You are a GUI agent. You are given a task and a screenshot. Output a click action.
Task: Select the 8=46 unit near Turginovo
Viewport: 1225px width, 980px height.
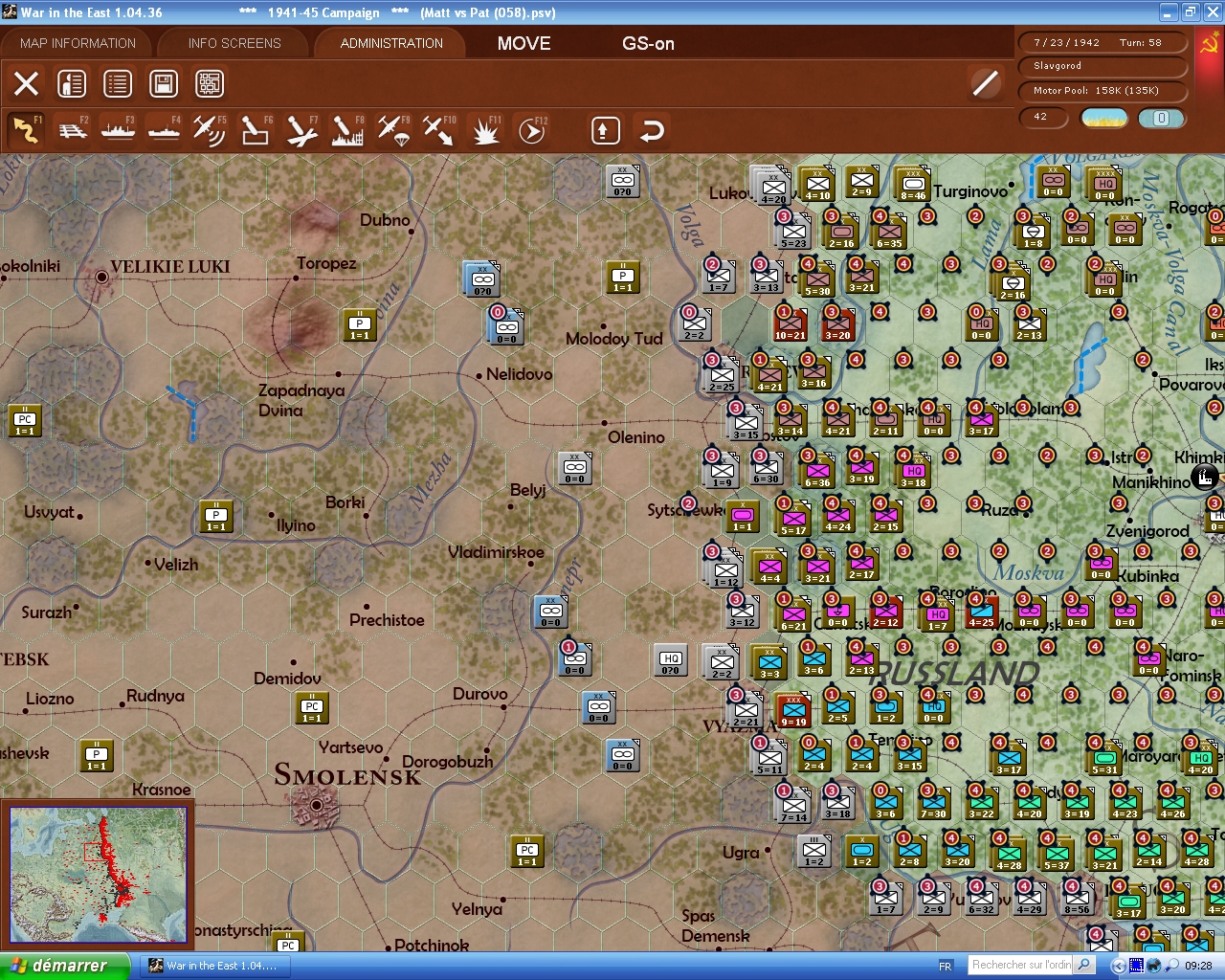[x=912, y=183]
